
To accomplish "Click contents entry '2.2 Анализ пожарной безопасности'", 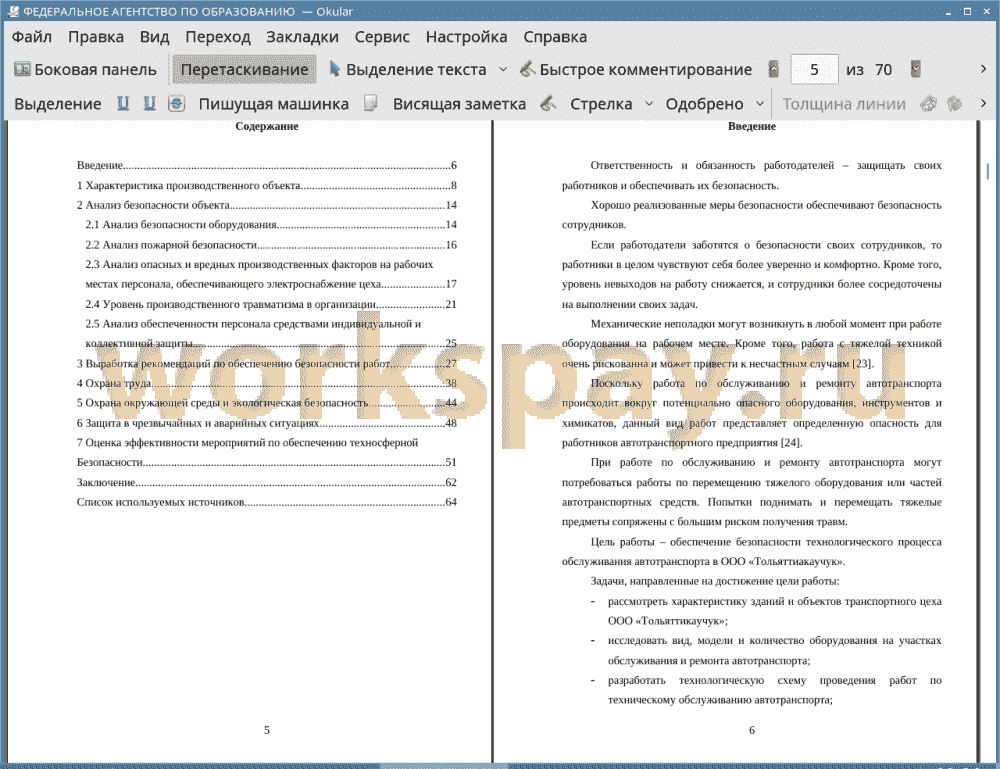I will coord(271,245).
